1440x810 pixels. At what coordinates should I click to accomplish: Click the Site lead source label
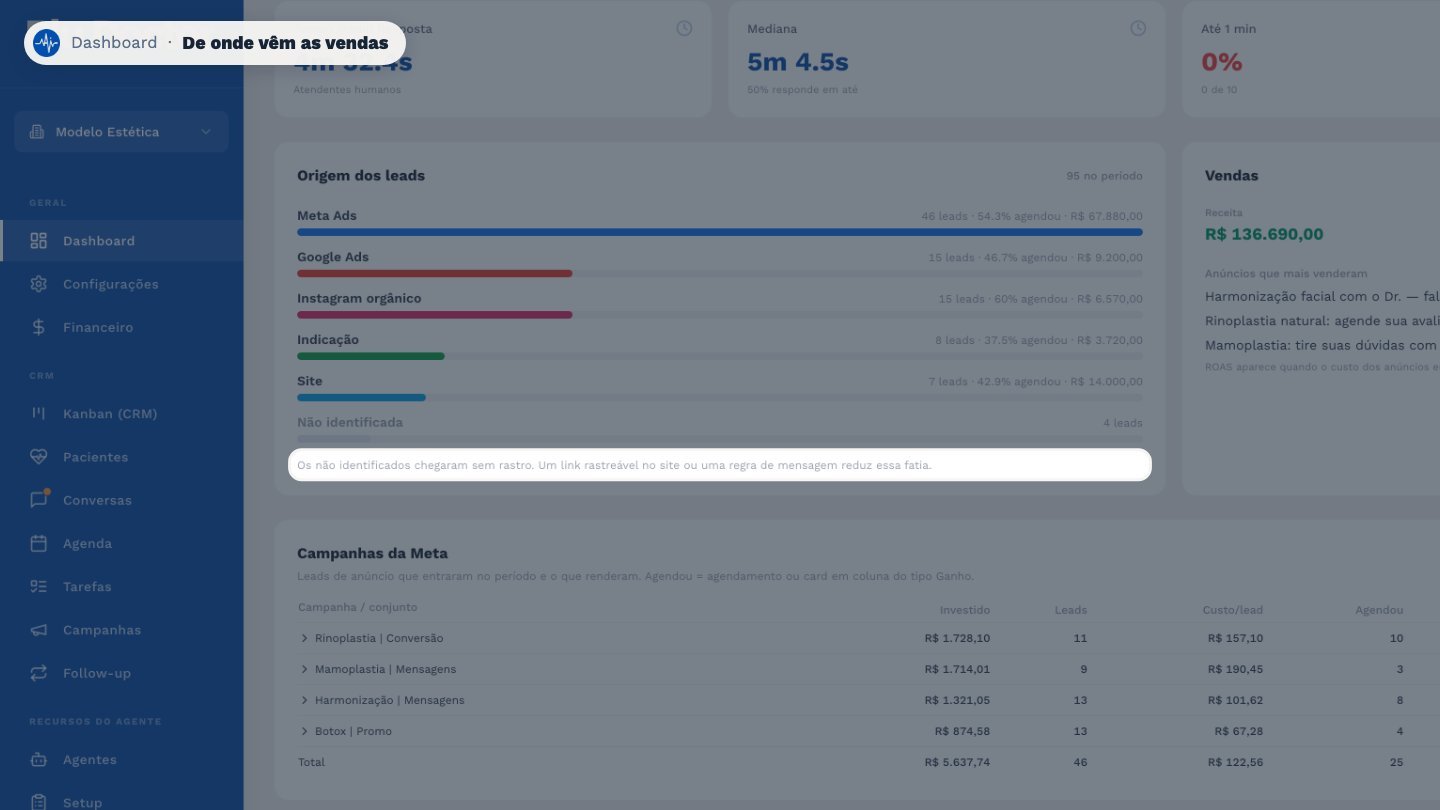coord(310,381)
